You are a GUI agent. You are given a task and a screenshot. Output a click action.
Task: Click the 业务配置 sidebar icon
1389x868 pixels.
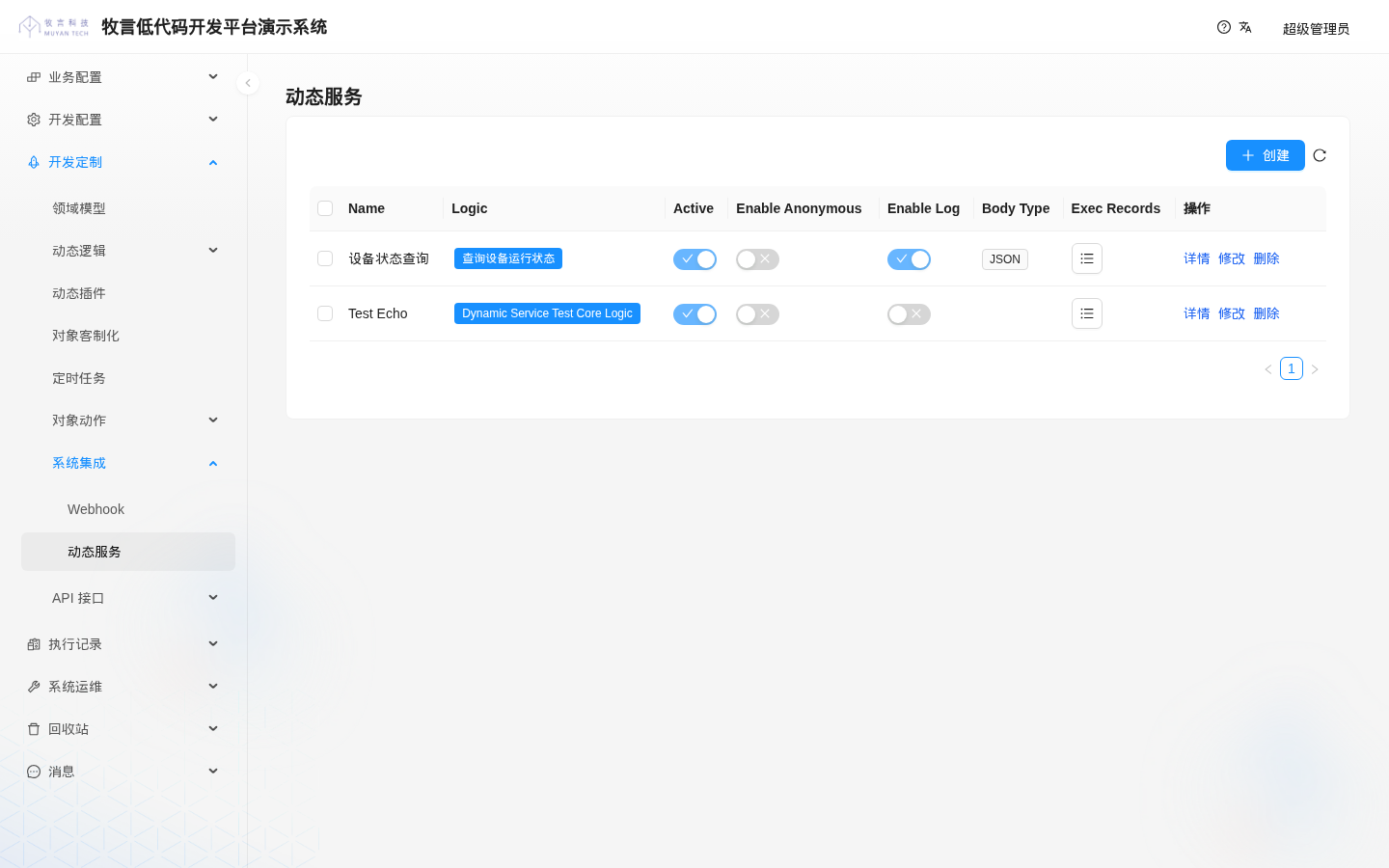coord(34,77)
